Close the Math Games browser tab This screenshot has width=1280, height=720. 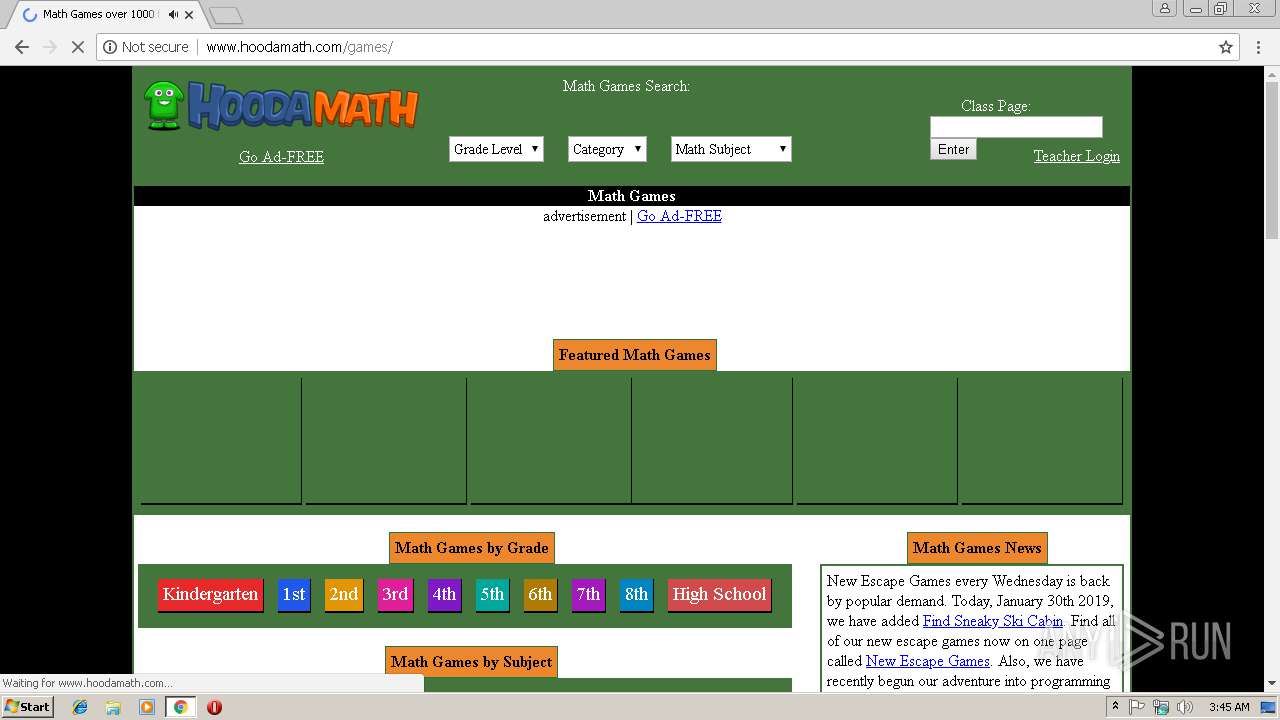tap(189, 15)
